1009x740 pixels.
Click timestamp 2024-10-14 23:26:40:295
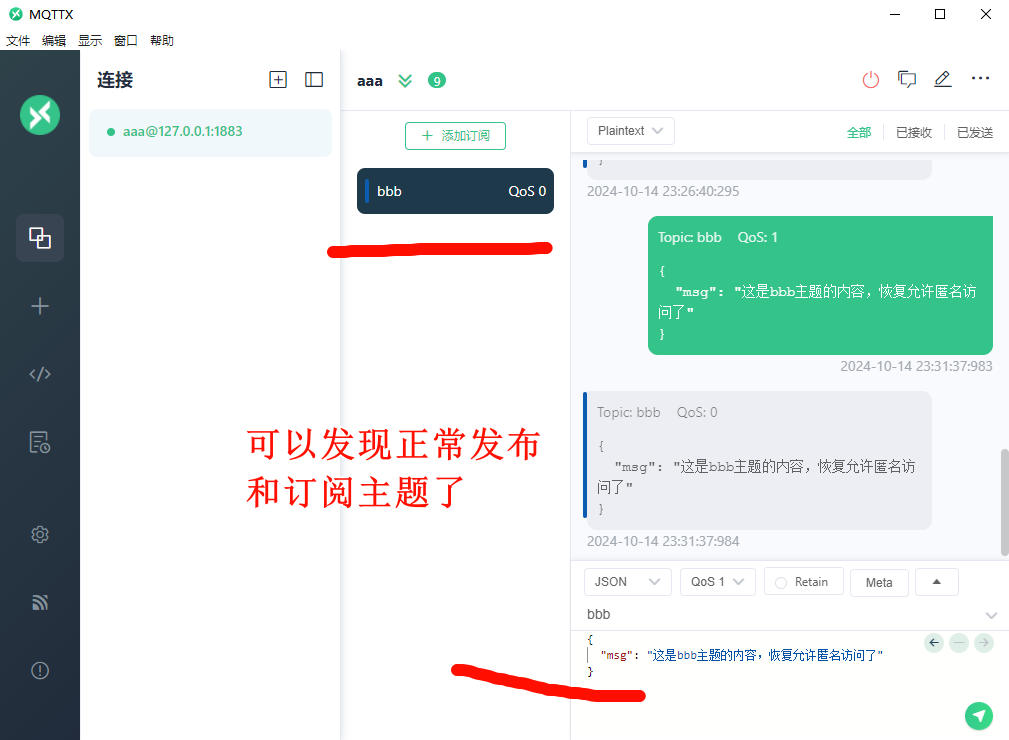(663, 191)
